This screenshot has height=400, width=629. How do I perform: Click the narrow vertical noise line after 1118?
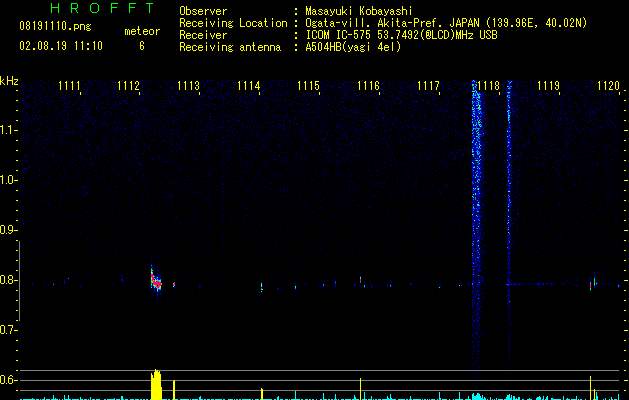(509, 229)
